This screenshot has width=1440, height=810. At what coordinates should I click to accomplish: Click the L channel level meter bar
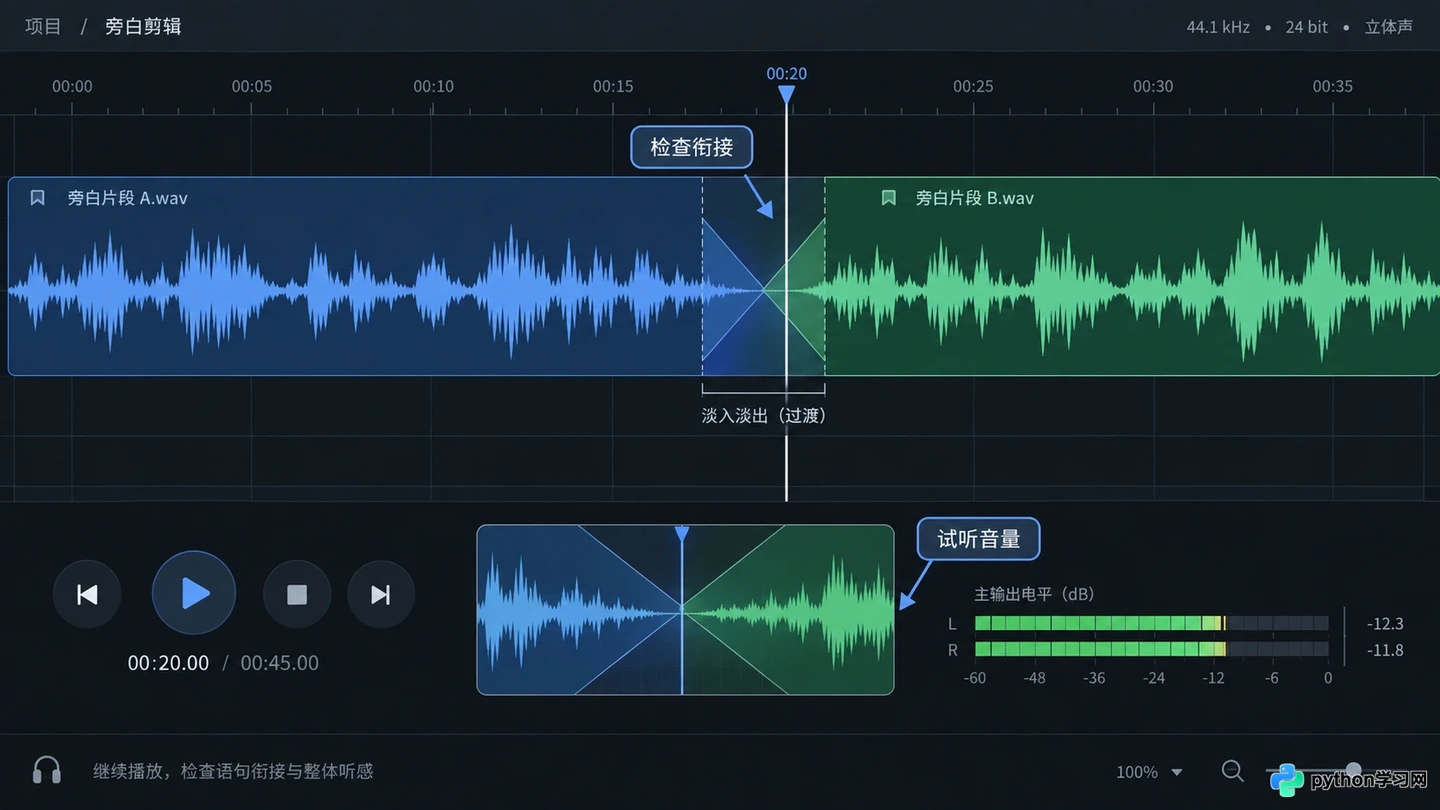pyautogui.click(x=1152, y=623)
